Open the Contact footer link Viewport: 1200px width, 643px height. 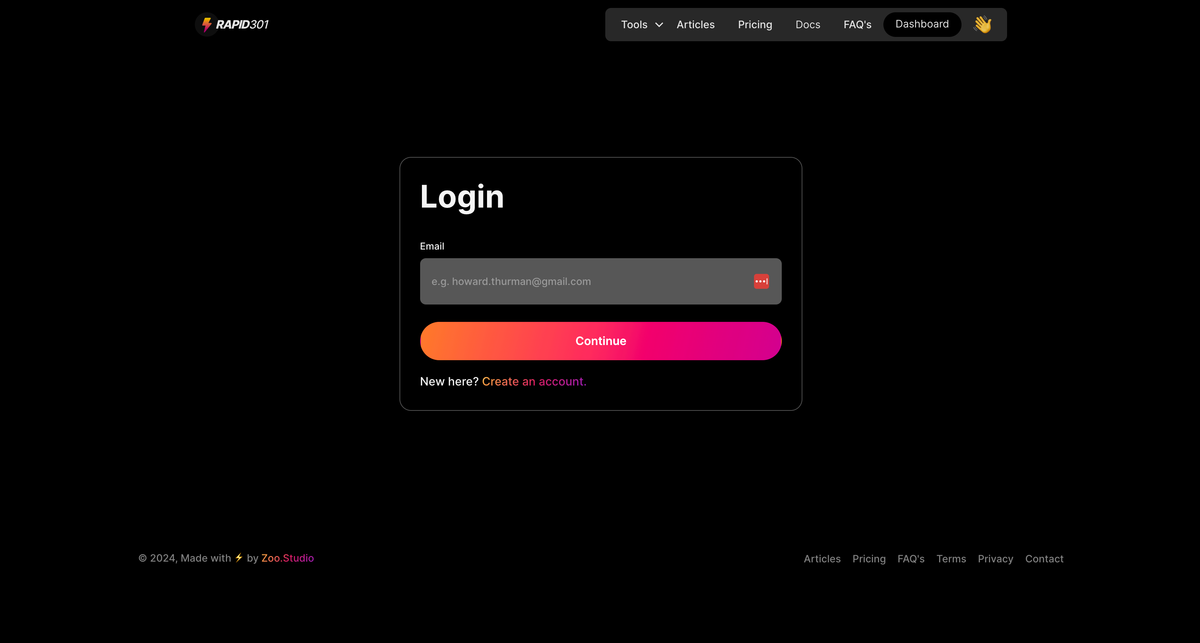(x=1044, y=559)
